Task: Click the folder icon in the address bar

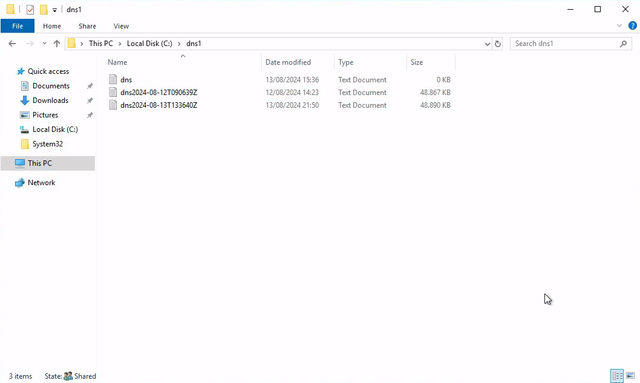Action: (x=72, y=43)
